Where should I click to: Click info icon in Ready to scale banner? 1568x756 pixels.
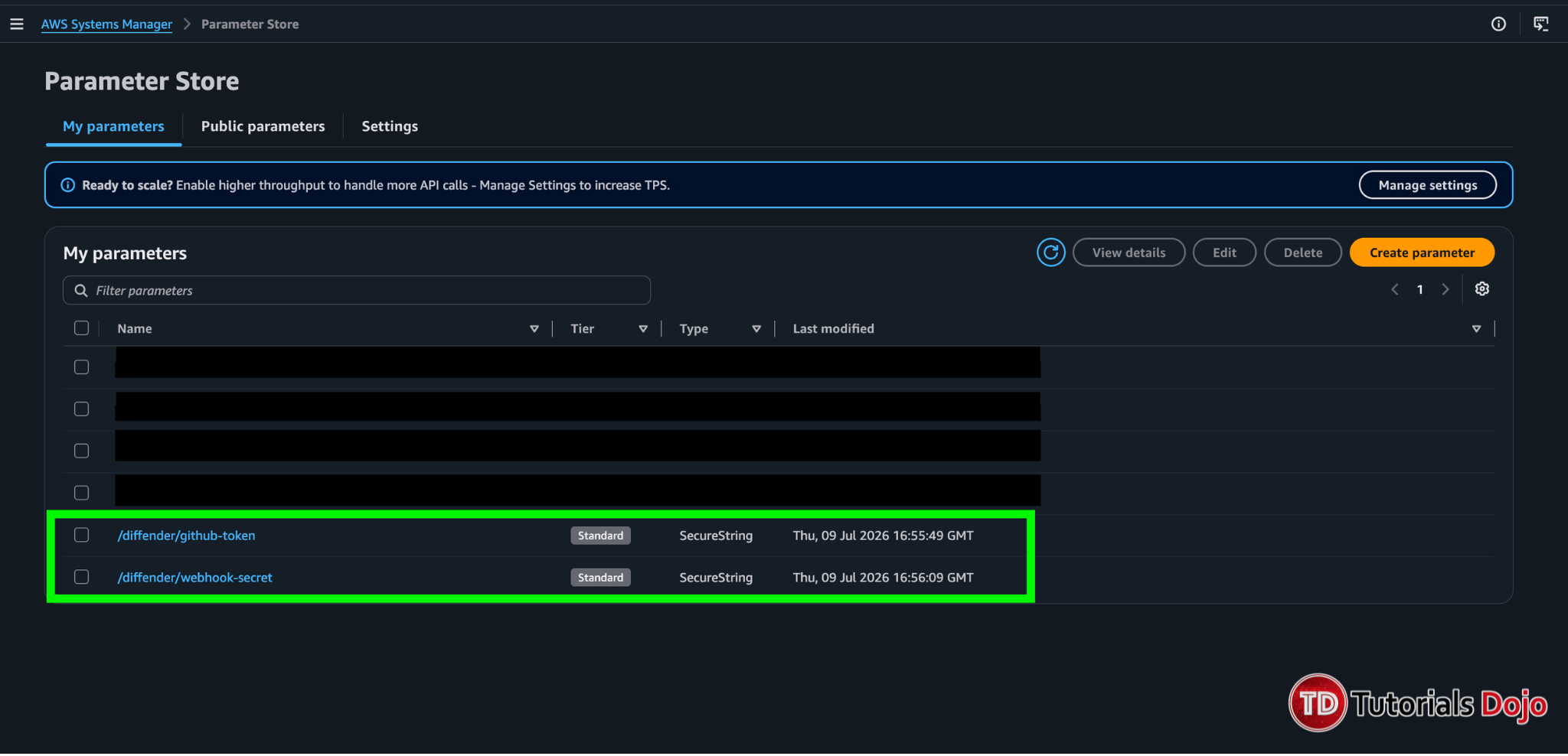67,185
